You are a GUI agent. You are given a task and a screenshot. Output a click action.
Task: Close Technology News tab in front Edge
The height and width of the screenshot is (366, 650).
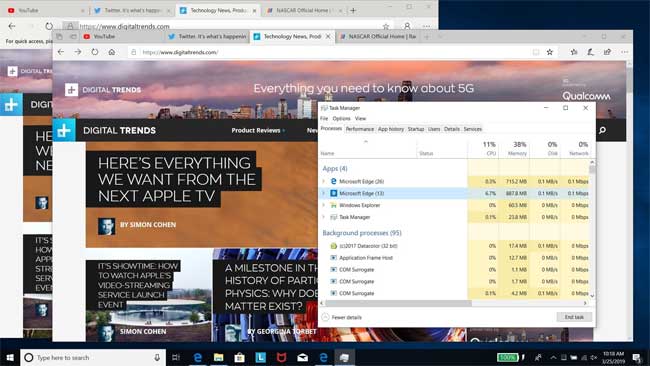(x=327, y=36)
